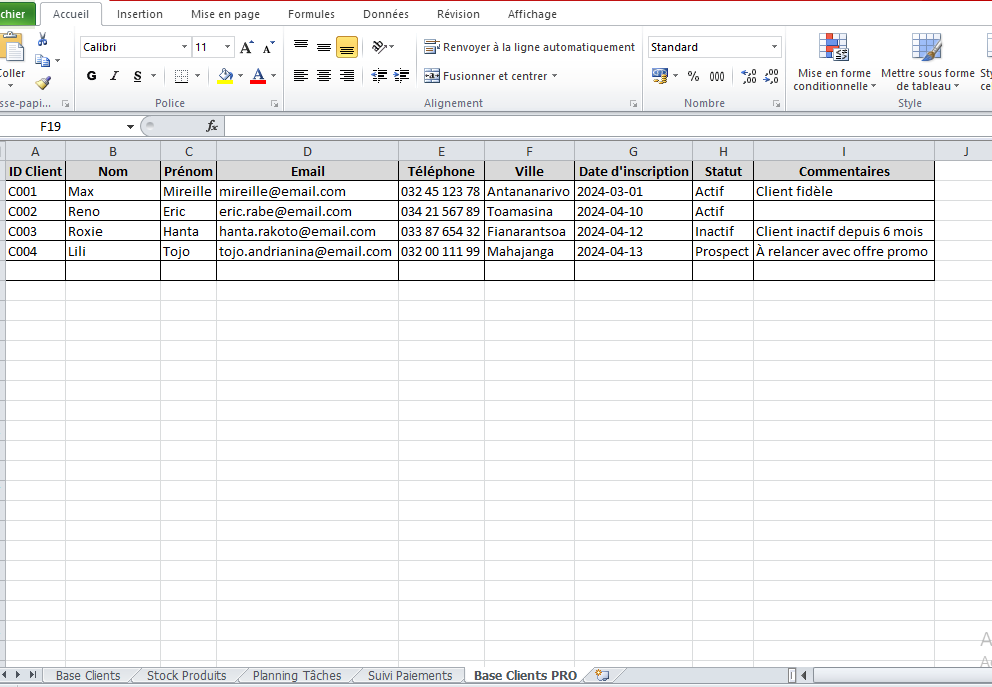Open the Révision tab
This screenshot has width=992, height=687.
point(458,14)
